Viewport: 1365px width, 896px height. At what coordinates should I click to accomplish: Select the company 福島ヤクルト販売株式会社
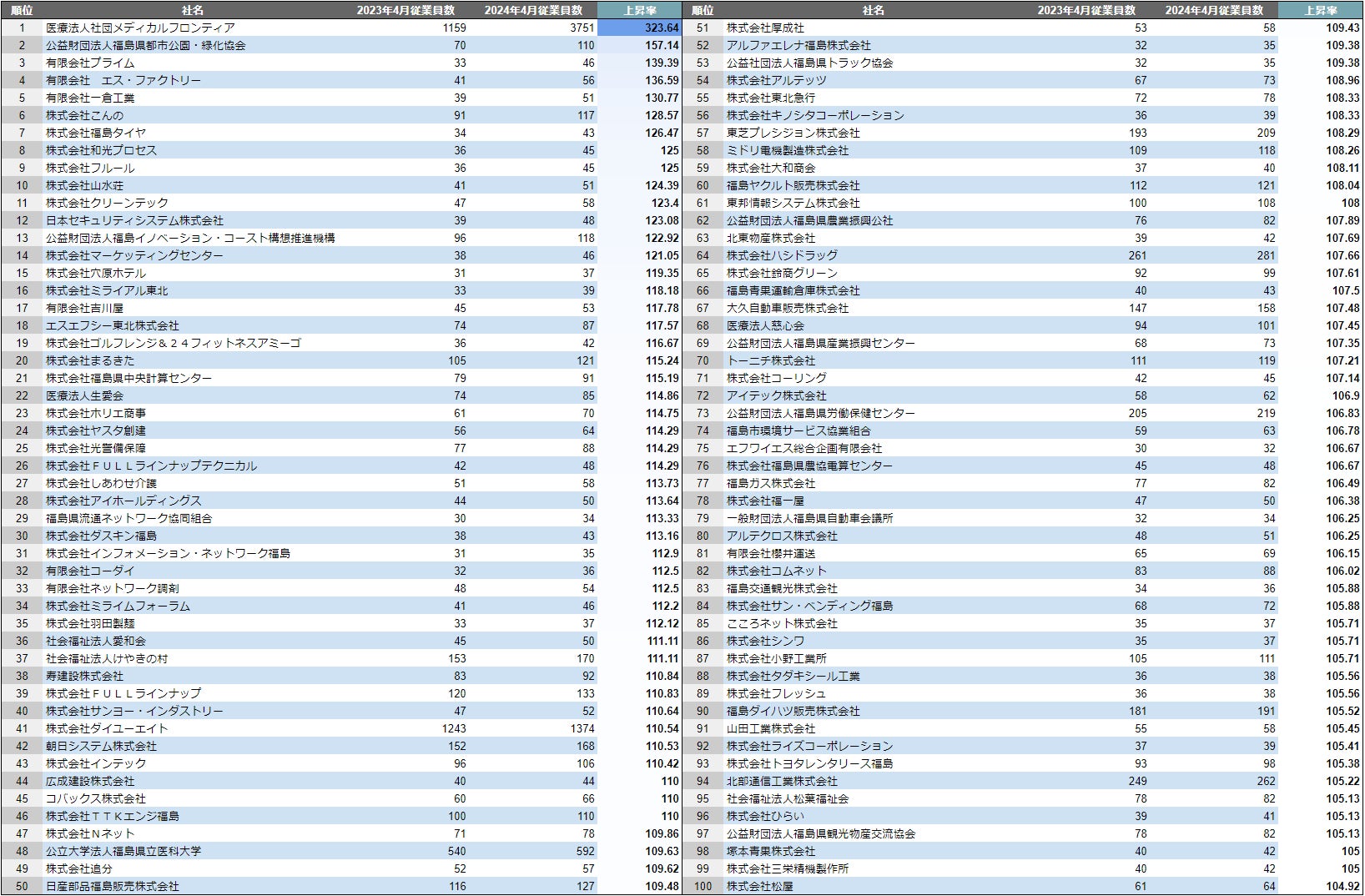tap(793, 185)
